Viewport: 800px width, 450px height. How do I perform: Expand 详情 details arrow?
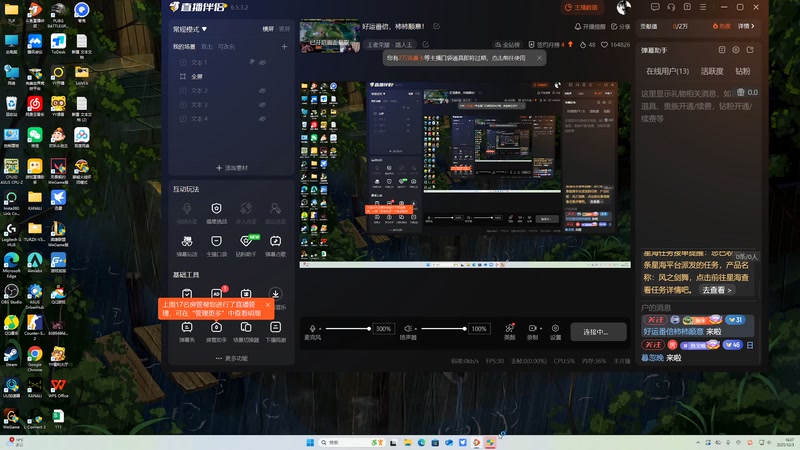746,26
